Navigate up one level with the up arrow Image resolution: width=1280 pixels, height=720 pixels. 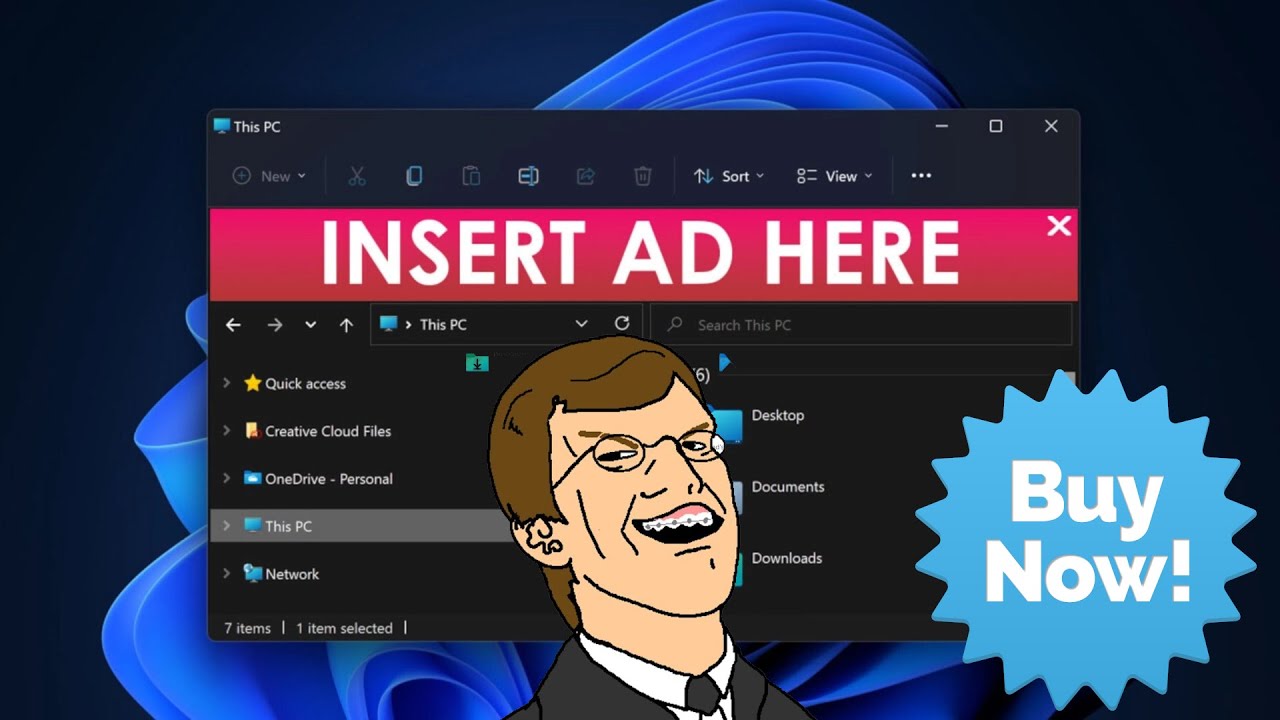click(x=346, y=324)
